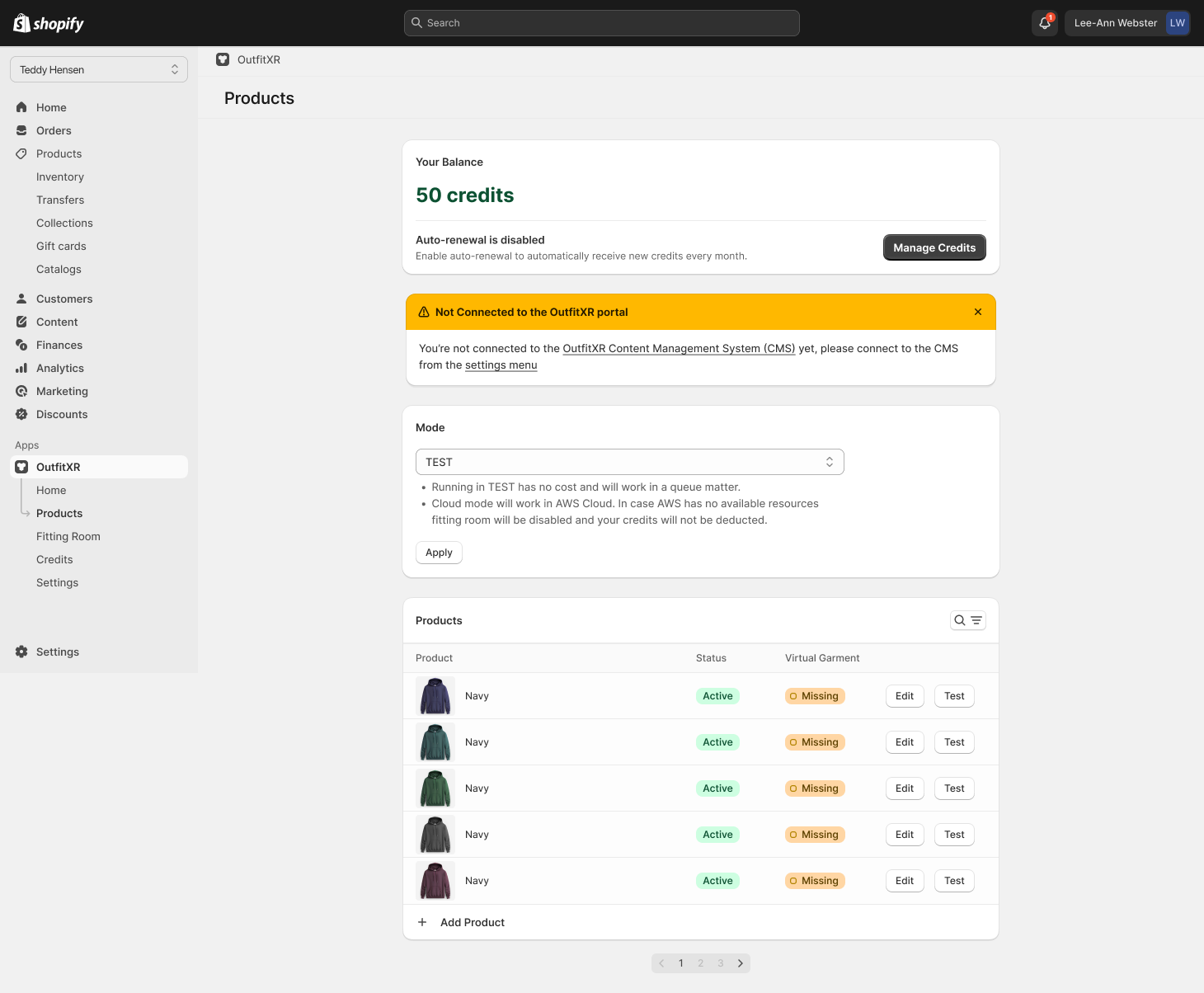Open Catalogs in the sidebar
The height and width of the screenshot is (993, 1204).
[x=59, y=269]
